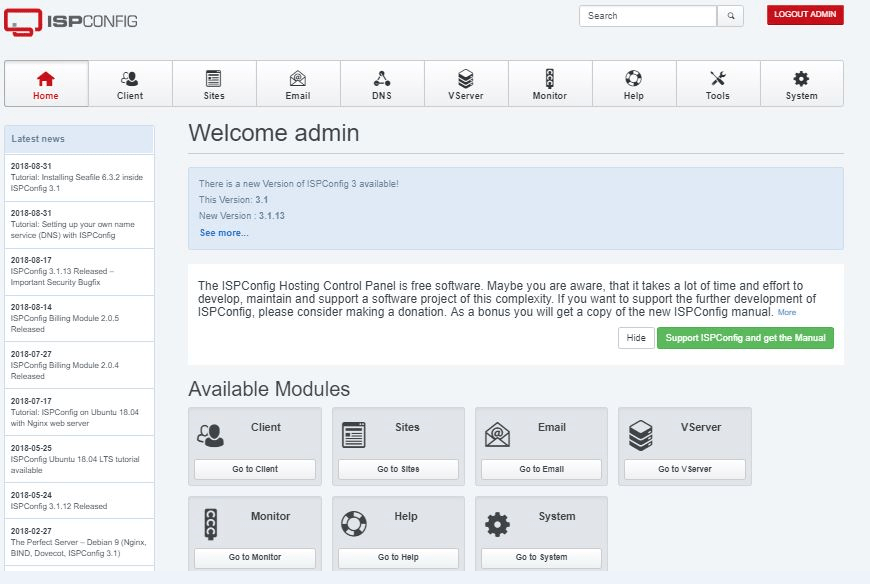Open the Help tab label
870x584 pixels.
[634, 96]
